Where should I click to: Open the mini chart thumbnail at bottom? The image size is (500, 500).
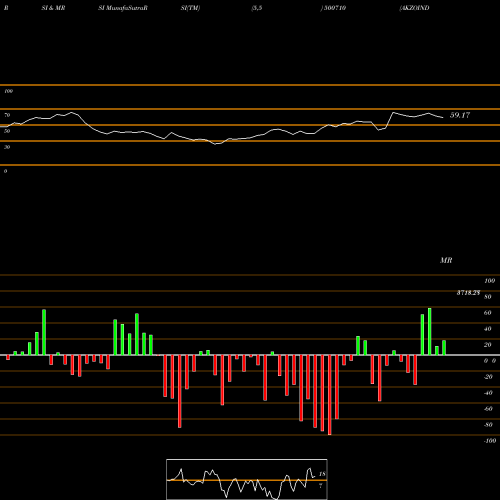click(247, 479)
